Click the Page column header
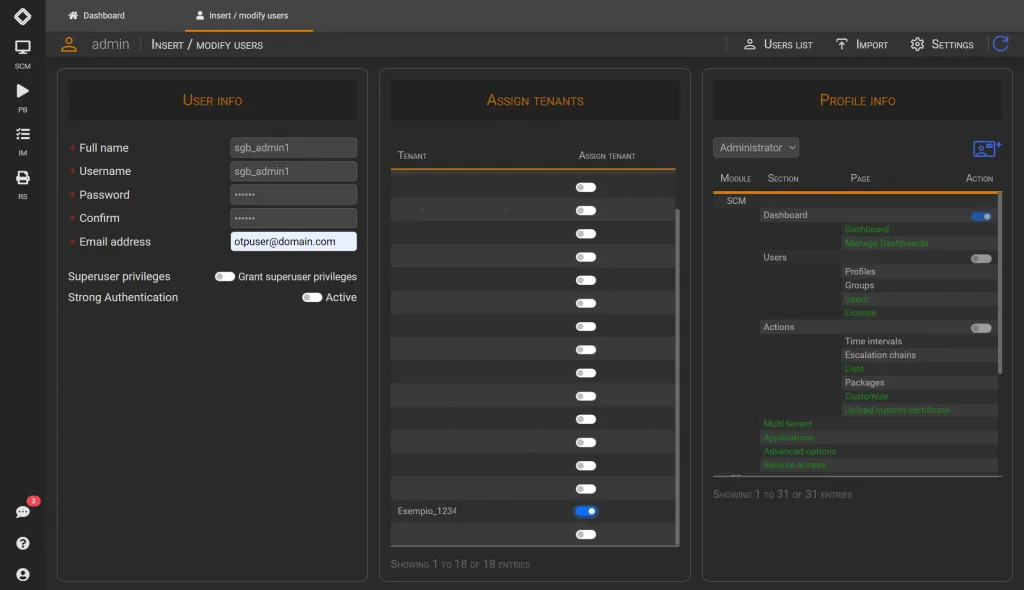This screenshot has width=1024, height=590. [860, 178]
